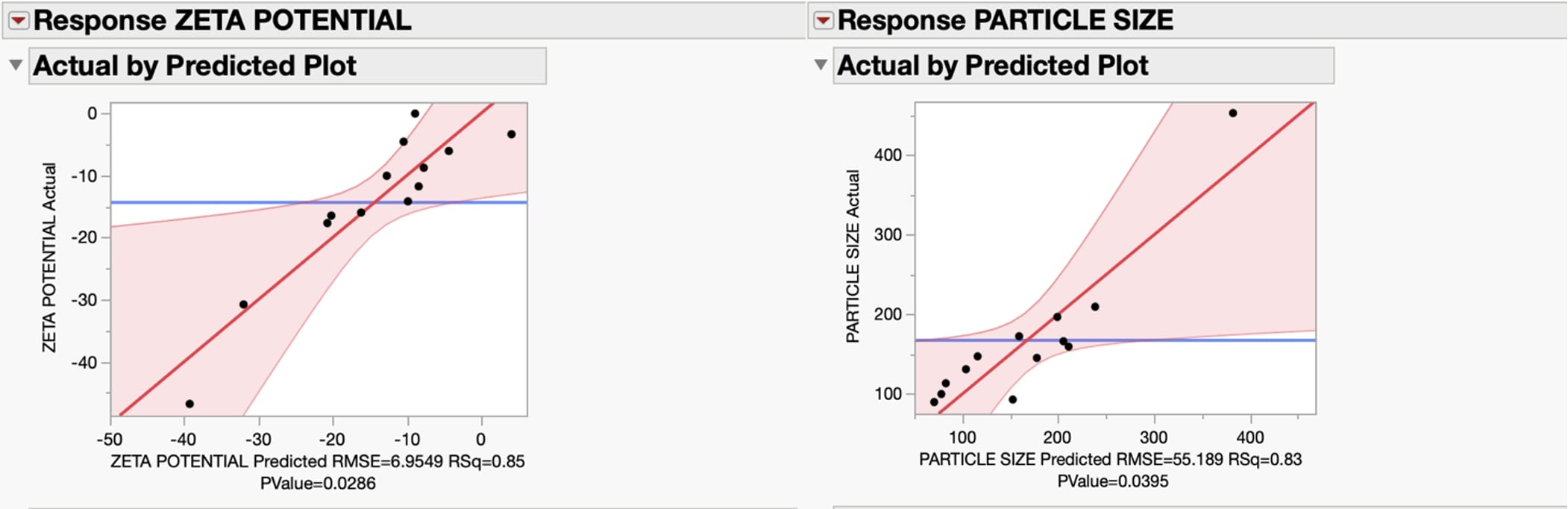Select the left Actual by Predicted Plot title bar
The image size is (1568, 509).
coord(287,66)
